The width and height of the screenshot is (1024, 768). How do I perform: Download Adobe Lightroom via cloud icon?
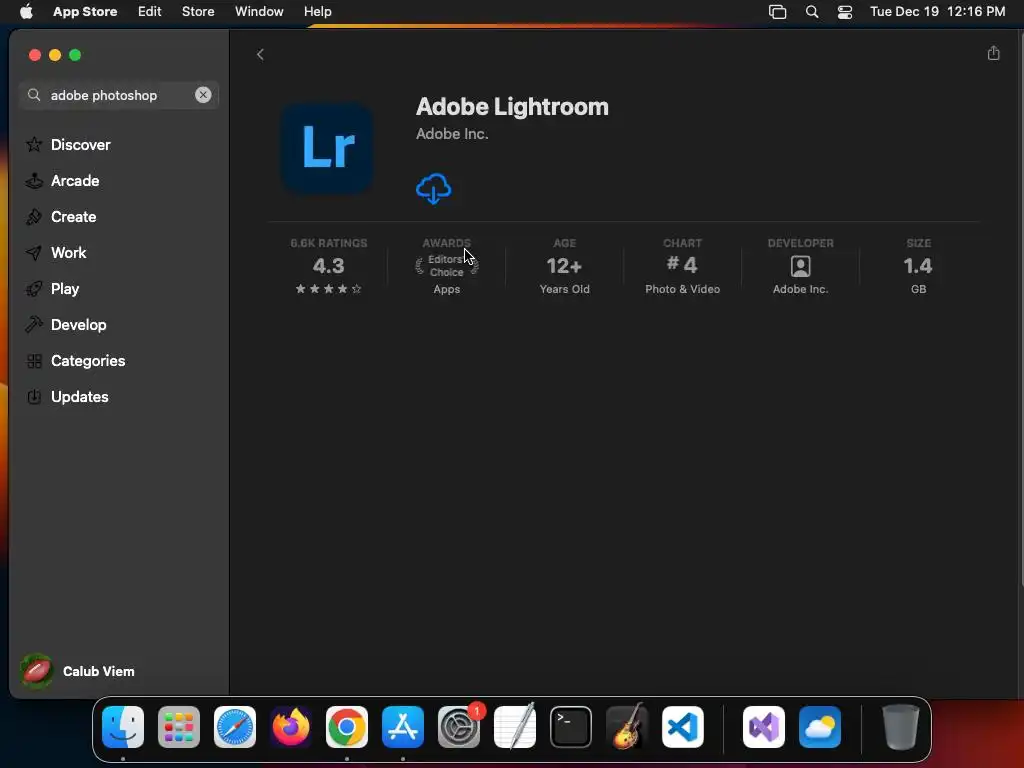pos(433,189)
